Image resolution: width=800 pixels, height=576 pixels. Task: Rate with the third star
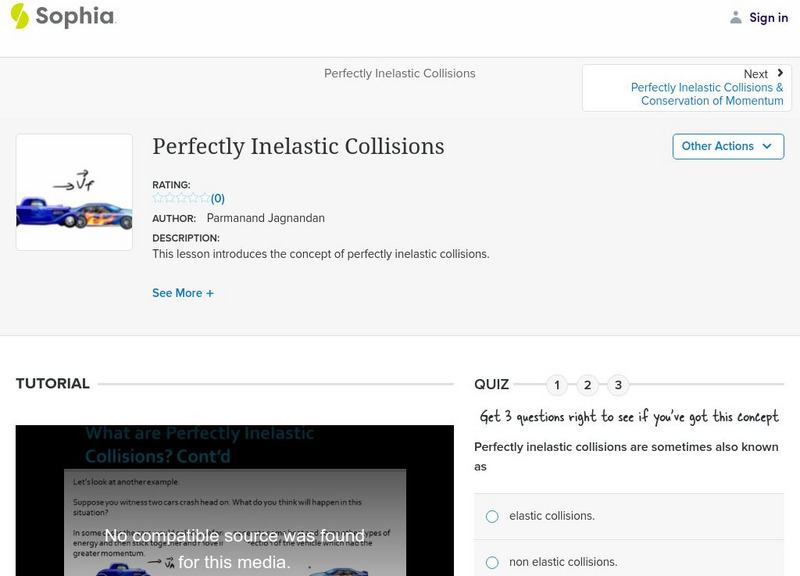click(180, 197)
